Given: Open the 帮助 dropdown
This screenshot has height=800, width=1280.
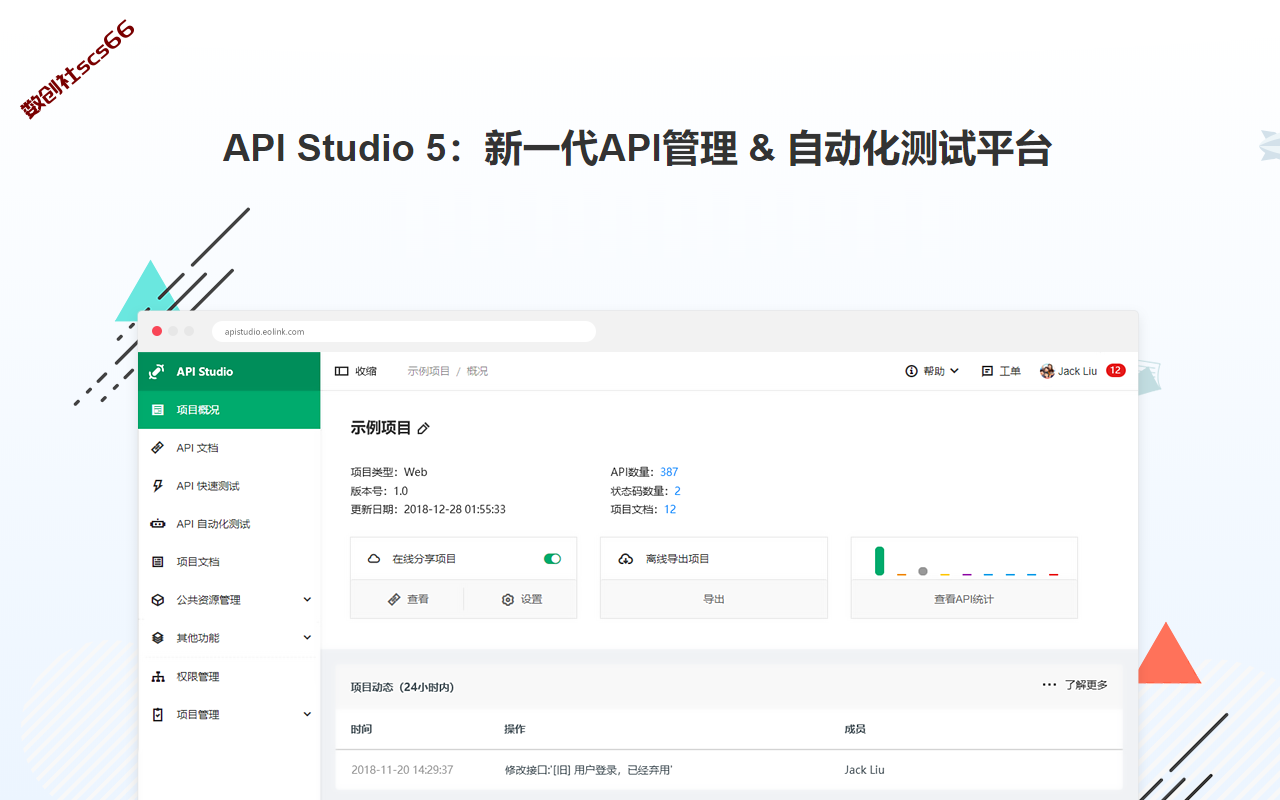Looking at the screenshot, I should pos(932,371).
